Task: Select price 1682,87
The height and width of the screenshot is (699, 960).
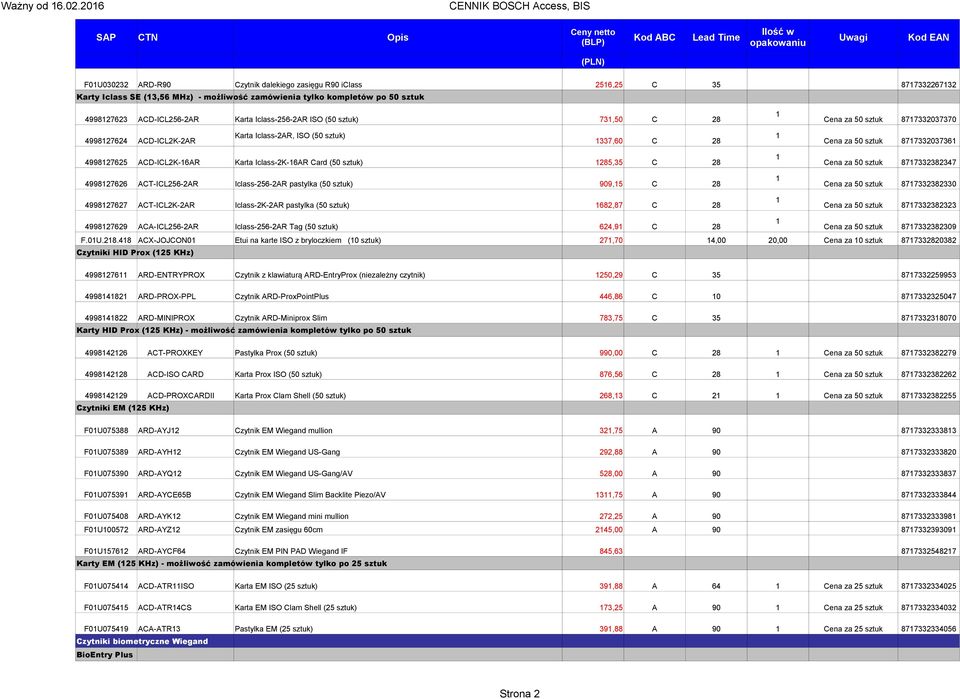Action: click(x=609, y=205)
